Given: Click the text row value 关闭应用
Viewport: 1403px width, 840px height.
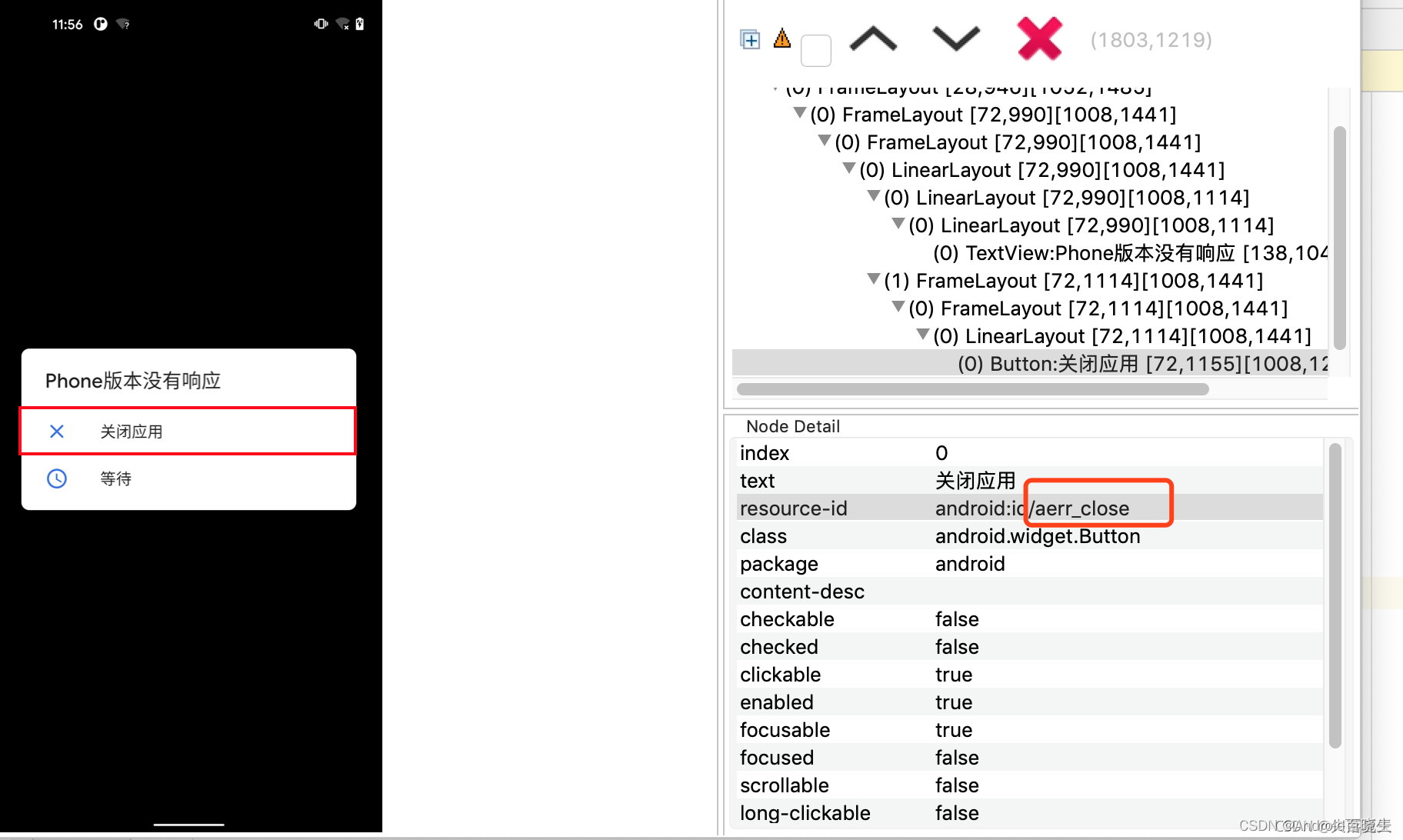Looking at the screenshot, I should pos(975,481).
